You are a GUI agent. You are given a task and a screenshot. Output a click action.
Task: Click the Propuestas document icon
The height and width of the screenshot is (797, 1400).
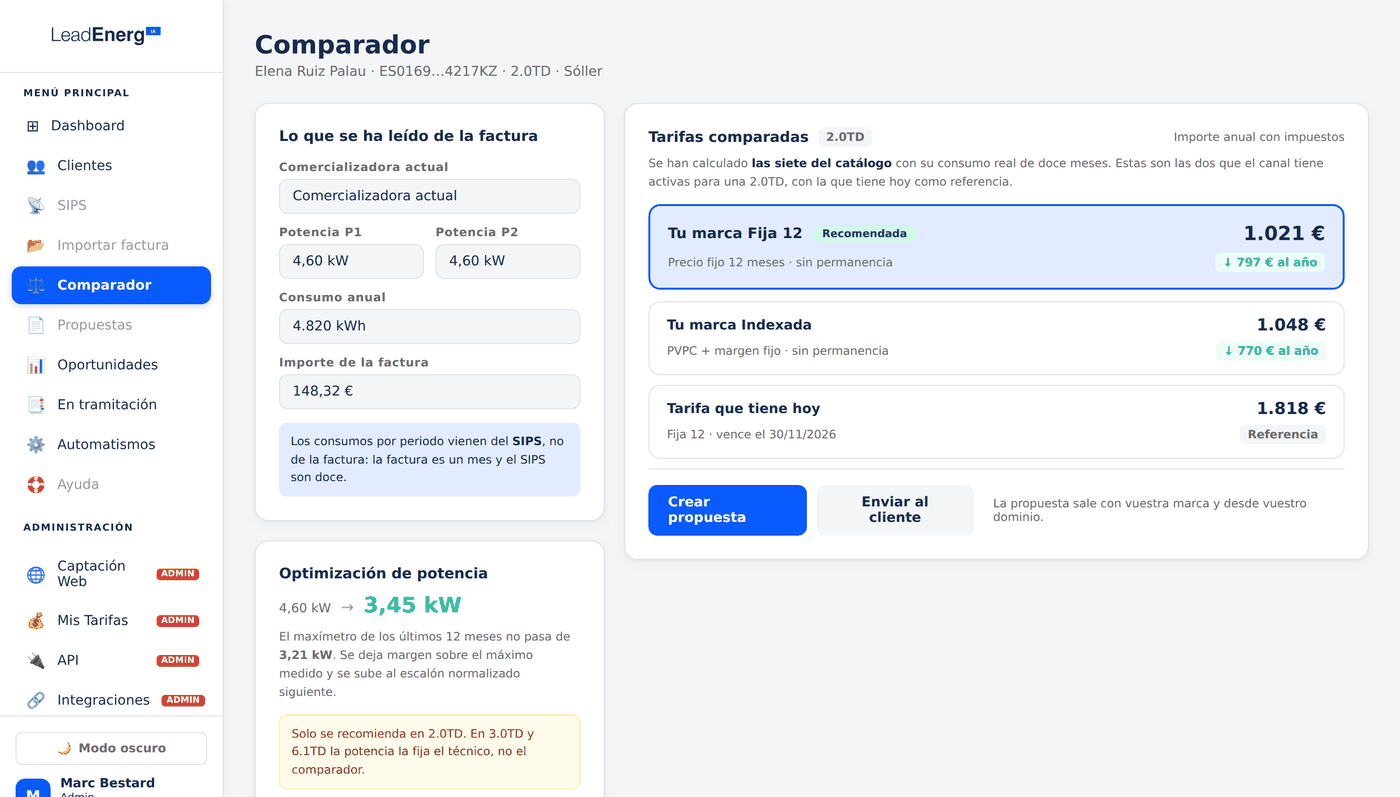36,325
